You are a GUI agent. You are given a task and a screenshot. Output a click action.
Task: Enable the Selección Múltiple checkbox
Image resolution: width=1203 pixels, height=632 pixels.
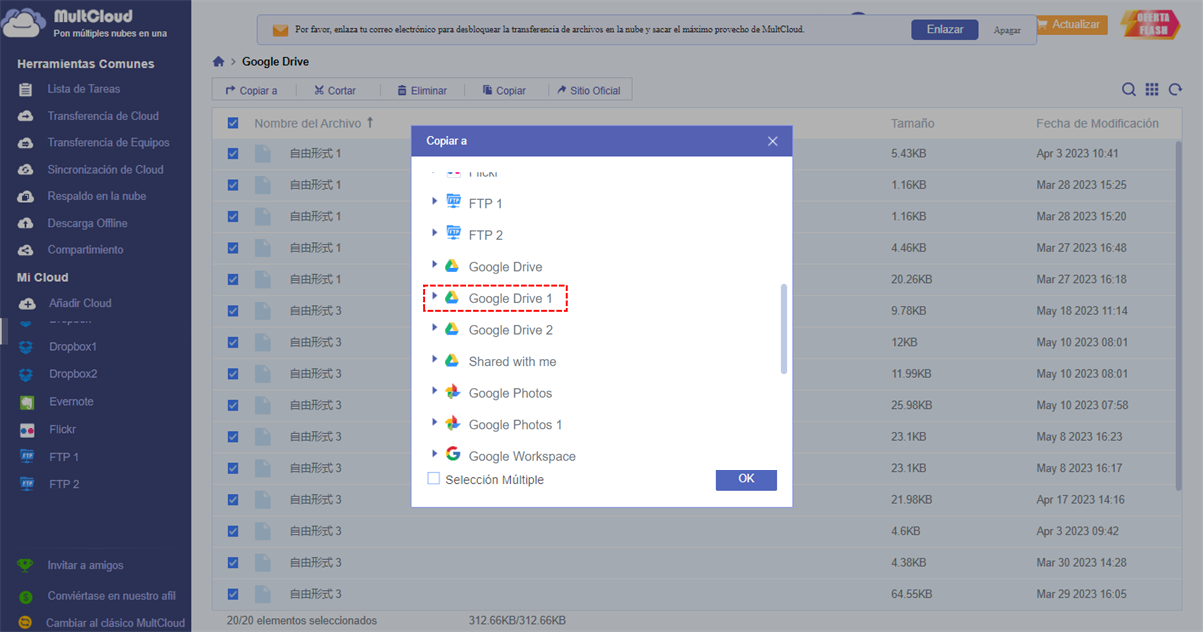434,479
